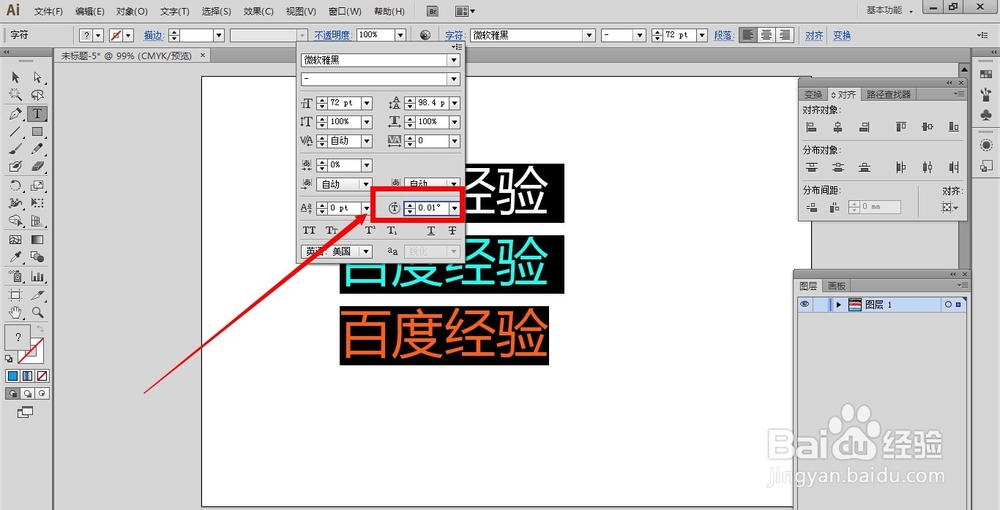Screen dimensions: 1000x510
Task: Click the target circle of 图层 1
Action: [948, 305]
